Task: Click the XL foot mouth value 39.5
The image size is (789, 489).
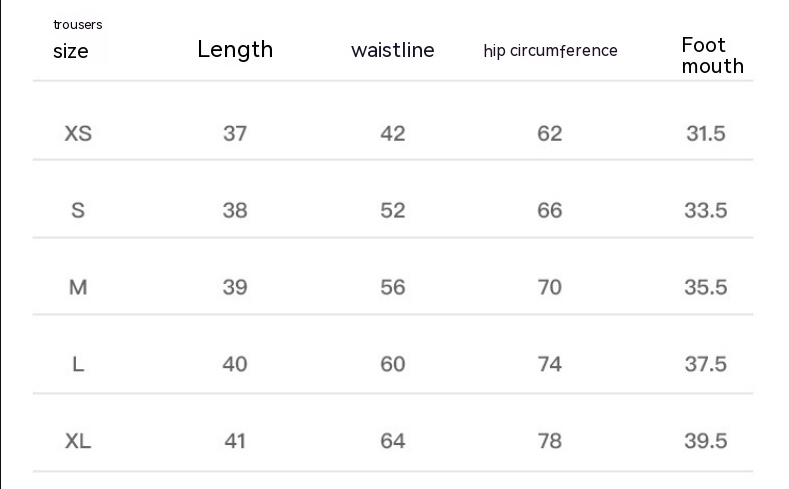Action: click(706, 441)
